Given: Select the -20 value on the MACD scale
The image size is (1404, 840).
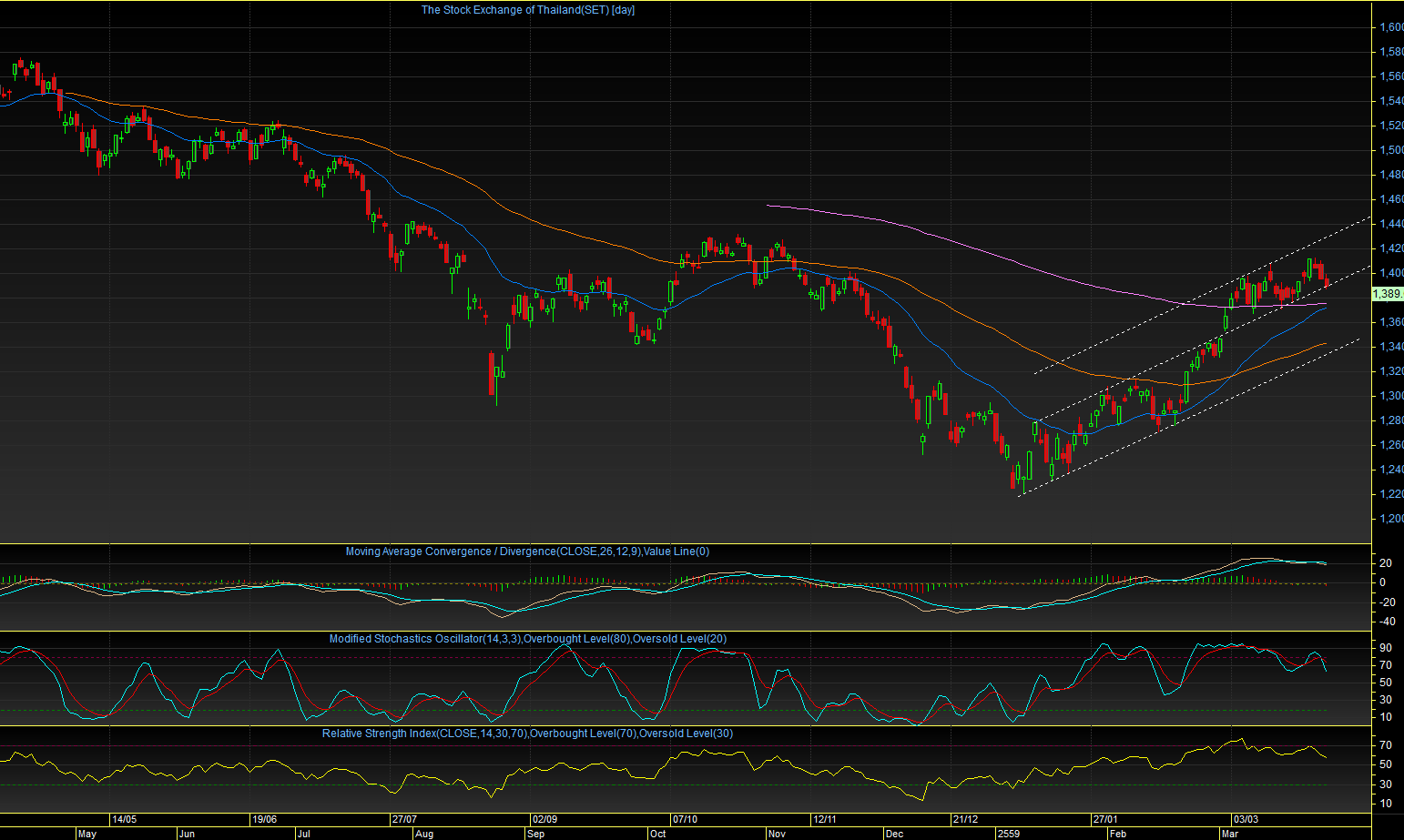Looking at the screenshot, I should pos(1388,602).
